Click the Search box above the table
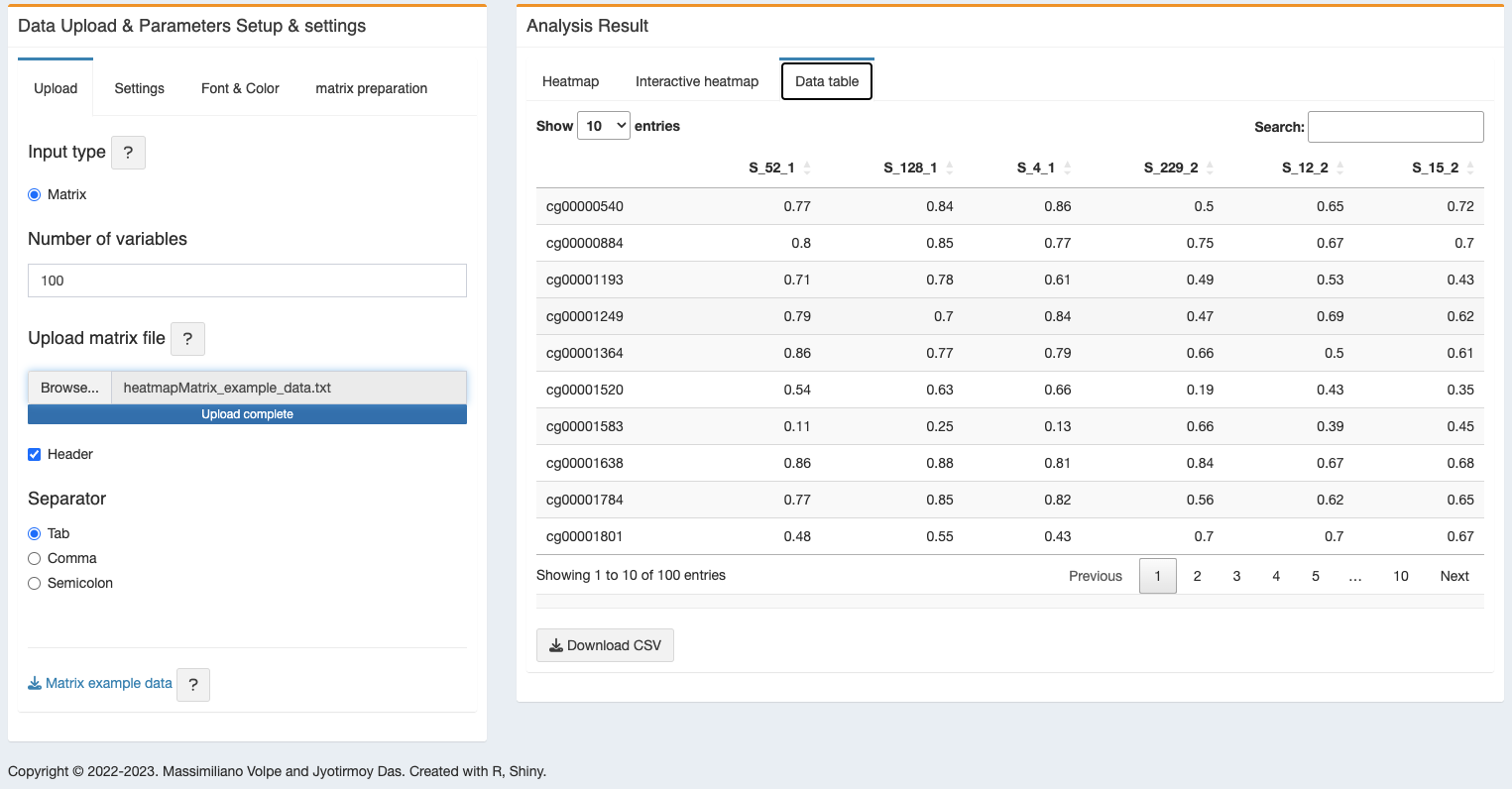The height and width of the screenshot is (789, 1512). click(1396, 127)
